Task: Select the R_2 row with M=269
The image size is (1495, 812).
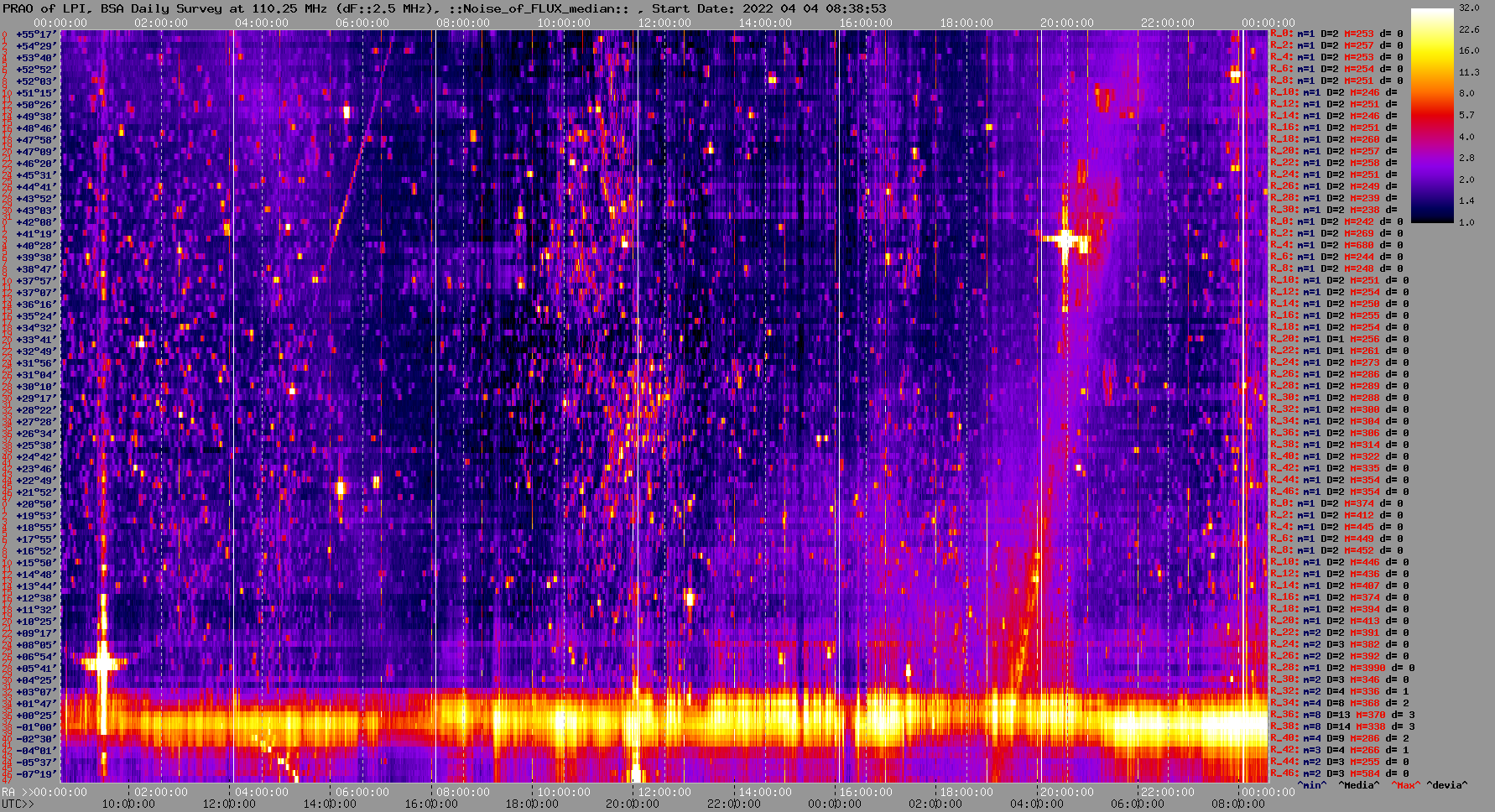Action: (1340, 233)
